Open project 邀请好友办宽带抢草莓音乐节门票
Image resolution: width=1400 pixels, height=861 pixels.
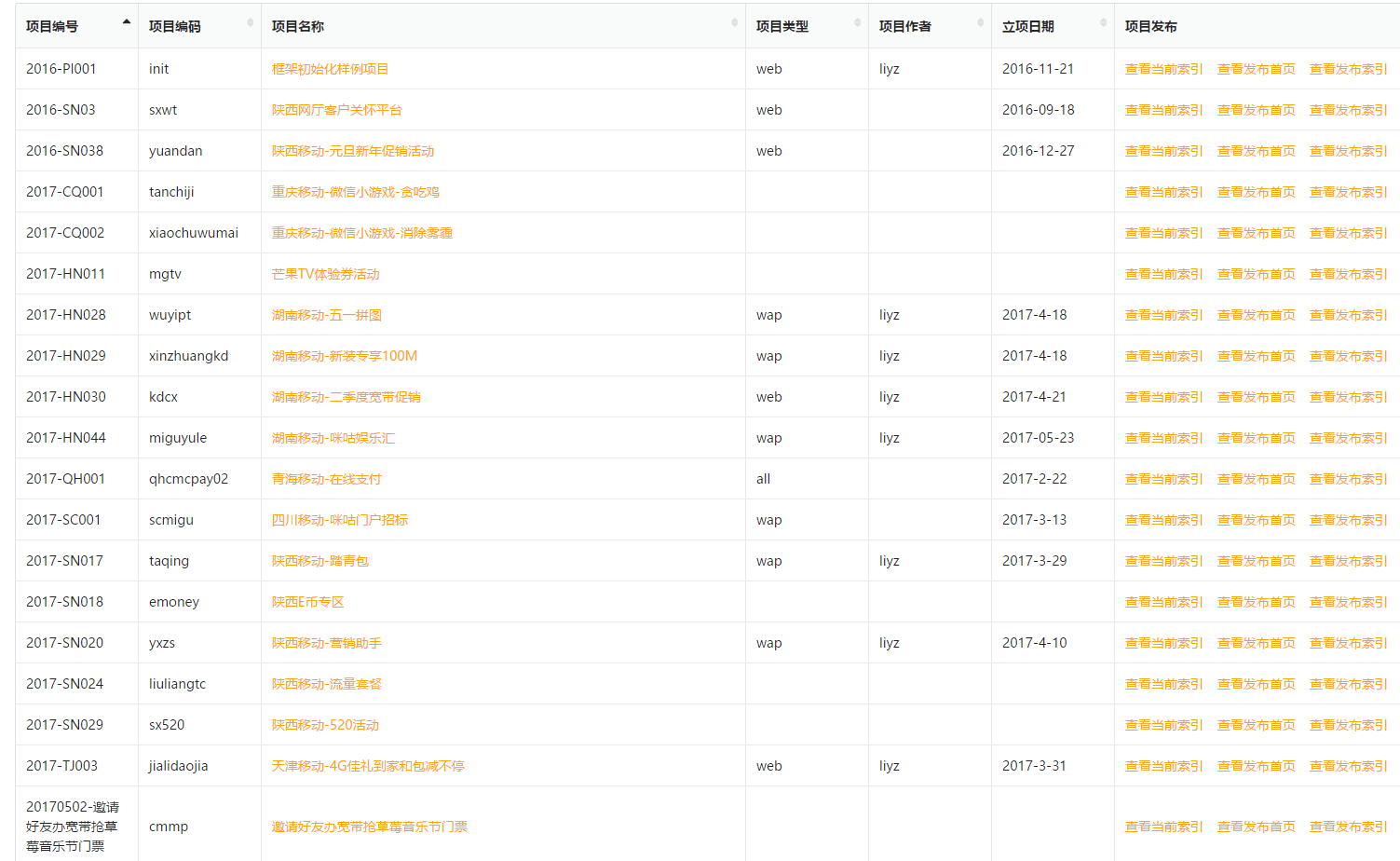point(370,827)
